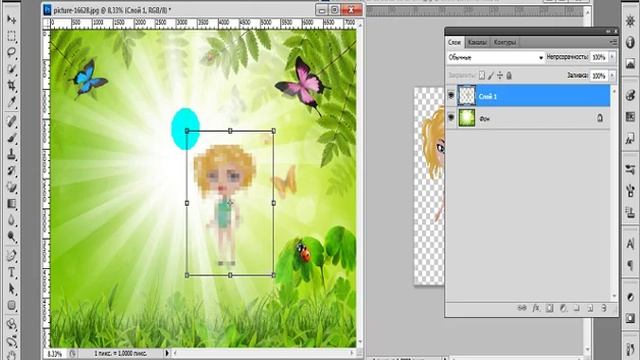Open the Paragraph panel icon
Screen dimensions: 640x360
pos(630,265)
